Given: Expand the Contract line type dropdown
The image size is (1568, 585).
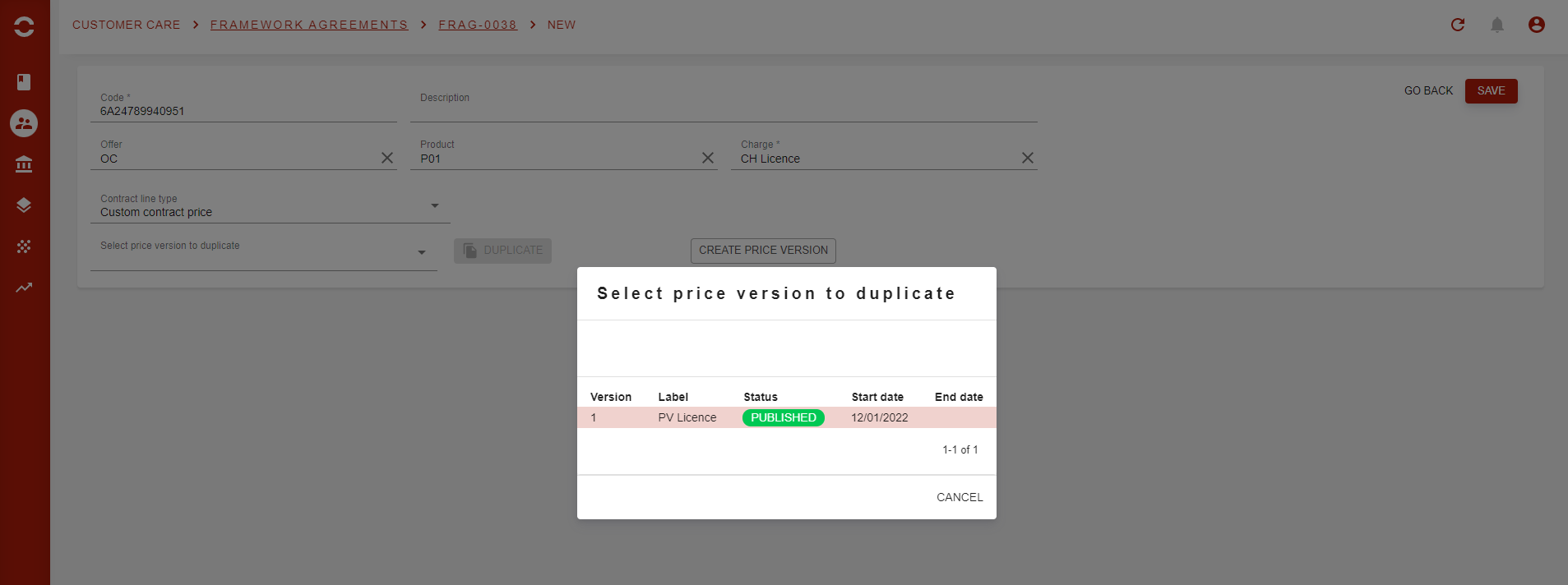Looking at the screenshot, I should pos(435,205).
